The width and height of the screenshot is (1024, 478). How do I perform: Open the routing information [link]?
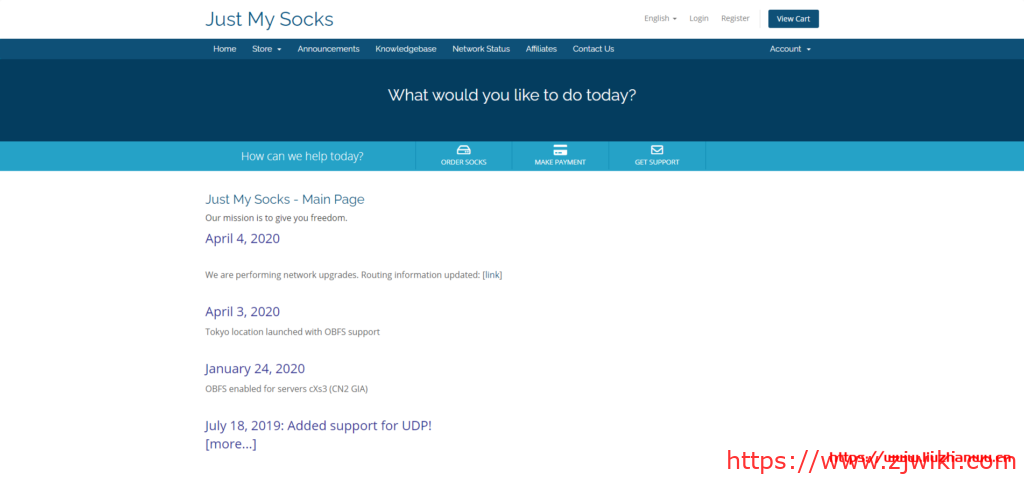[x=492, y=275]
